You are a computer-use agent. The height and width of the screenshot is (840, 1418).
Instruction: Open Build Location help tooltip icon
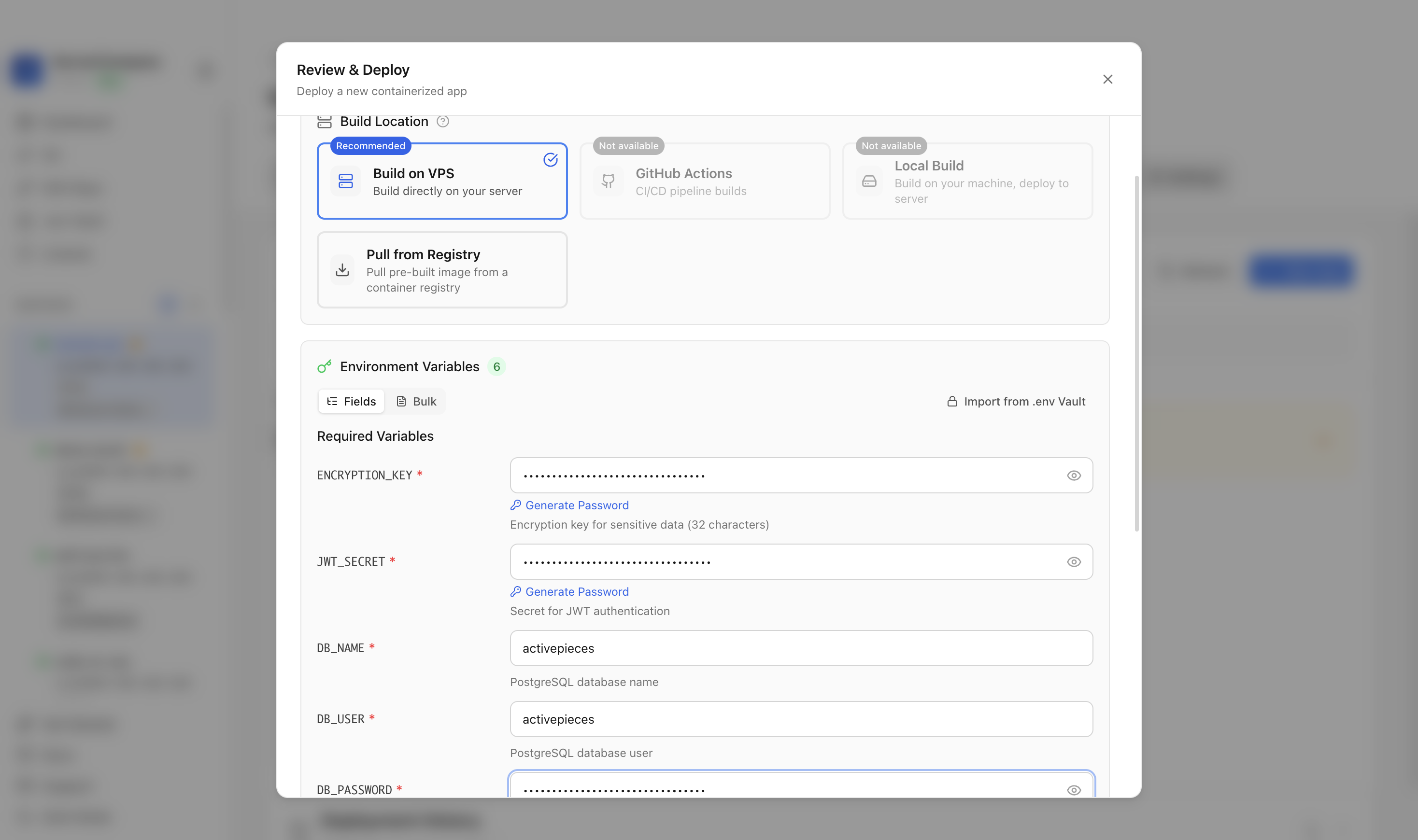point(443,121)
